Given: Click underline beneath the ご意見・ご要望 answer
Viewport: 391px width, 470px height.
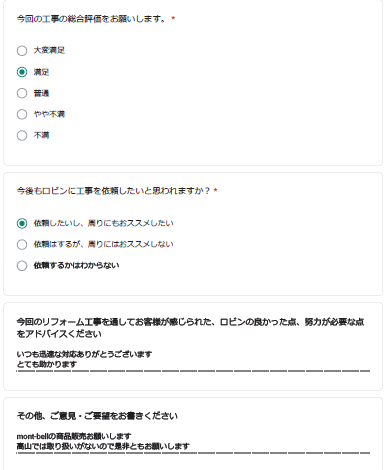Looking at the screenshot, I should click(193, 453).
